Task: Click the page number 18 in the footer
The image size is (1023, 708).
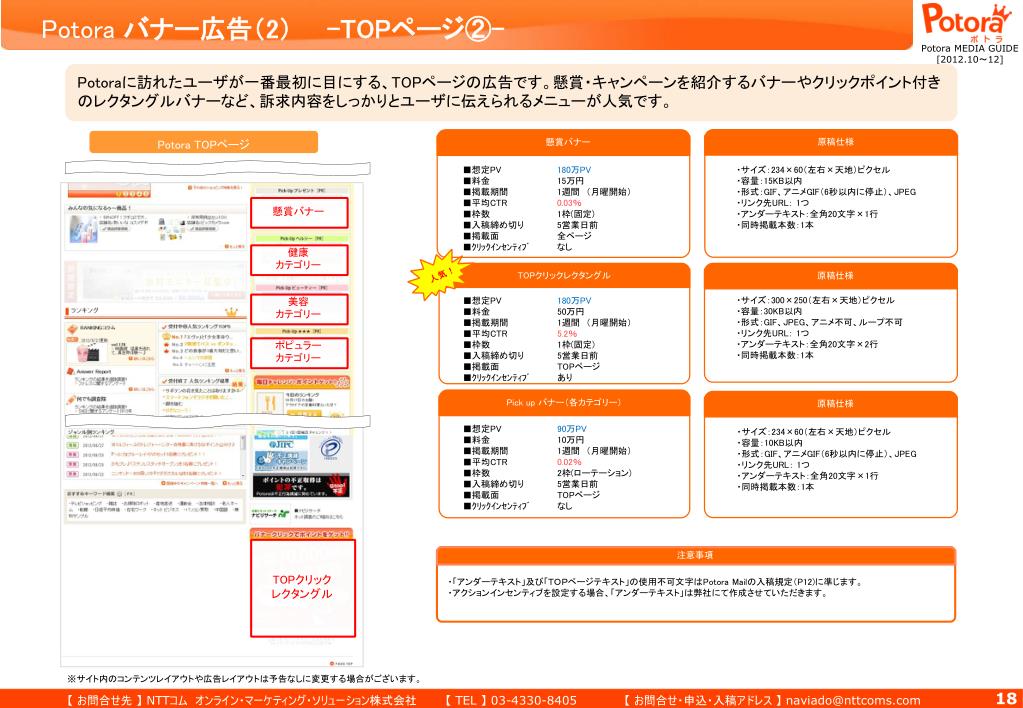Action: [x=1006, y=700]
